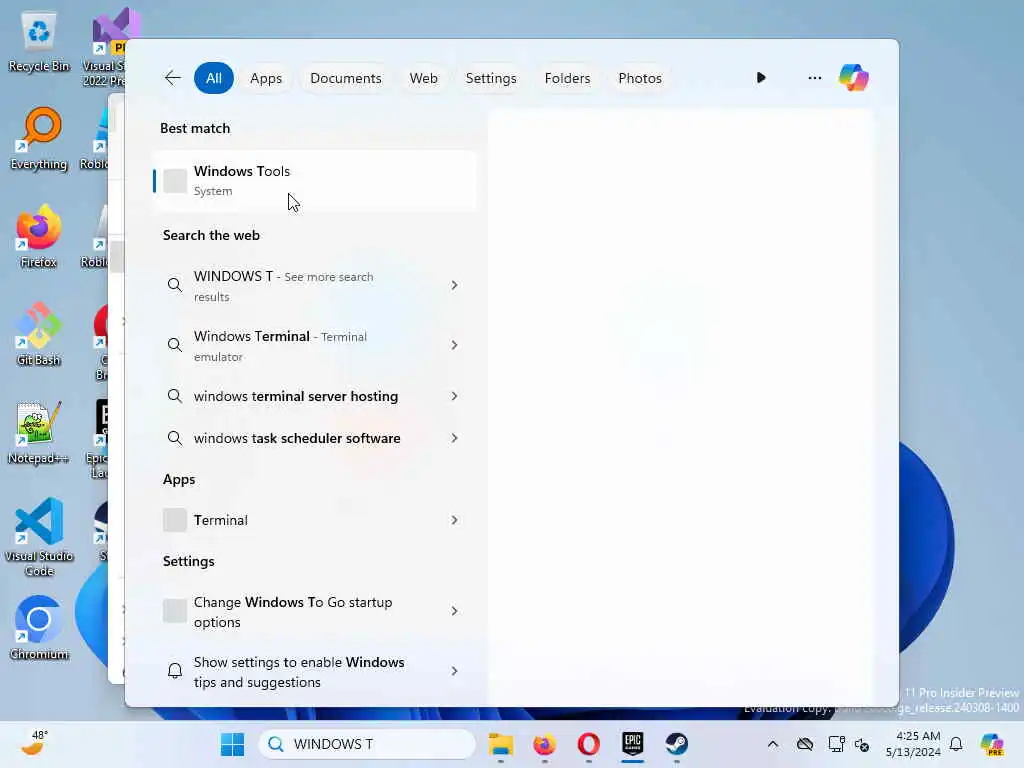1024x768 pixels.
Task: Click bell icon beside tips and suggestions
Action: click(x=174, y=671)
